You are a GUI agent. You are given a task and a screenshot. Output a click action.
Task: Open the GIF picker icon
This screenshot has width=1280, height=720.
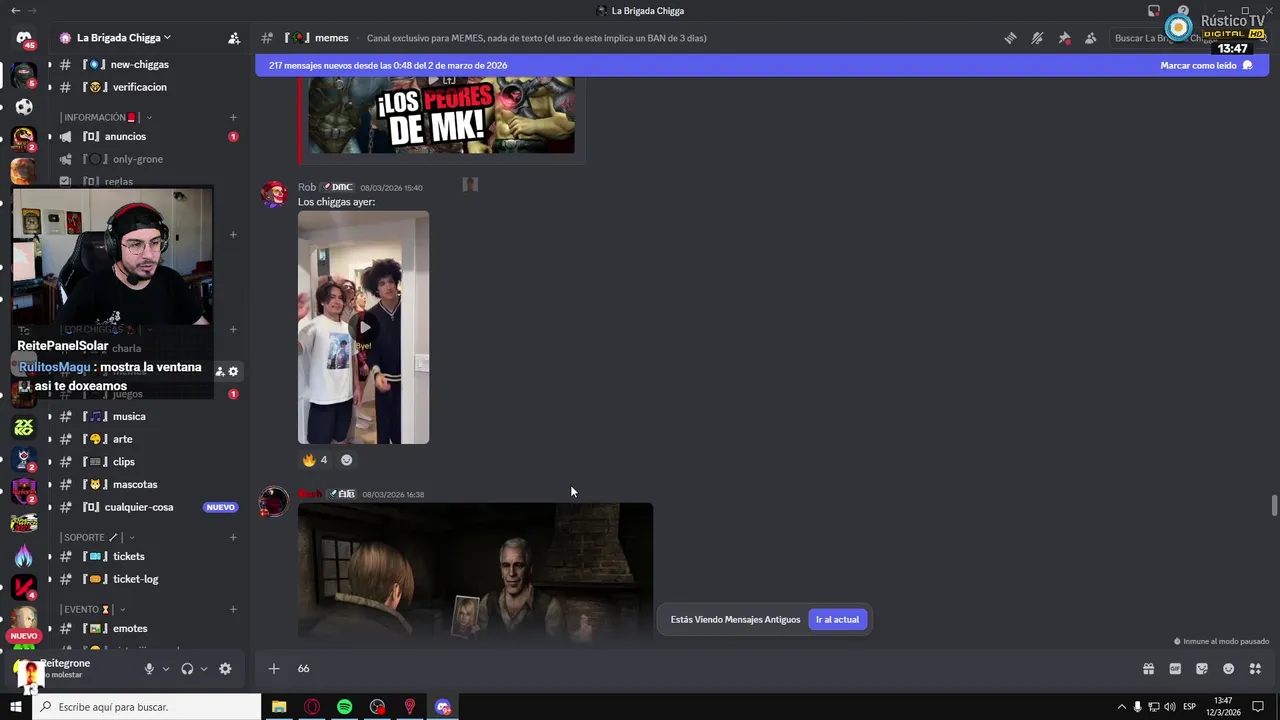(x=1175, y=669)
